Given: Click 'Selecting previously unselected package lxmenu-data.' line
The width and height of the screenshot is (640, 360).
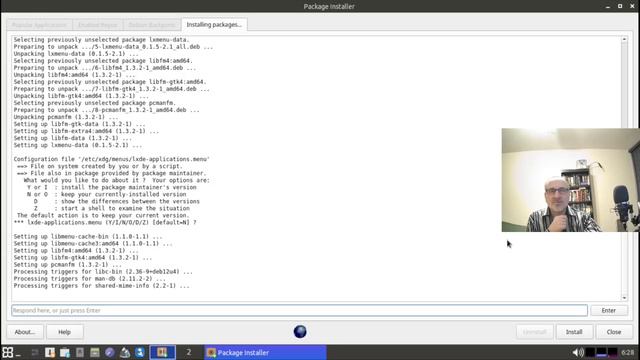Looking at the screenshot, I should click(102, 40).
